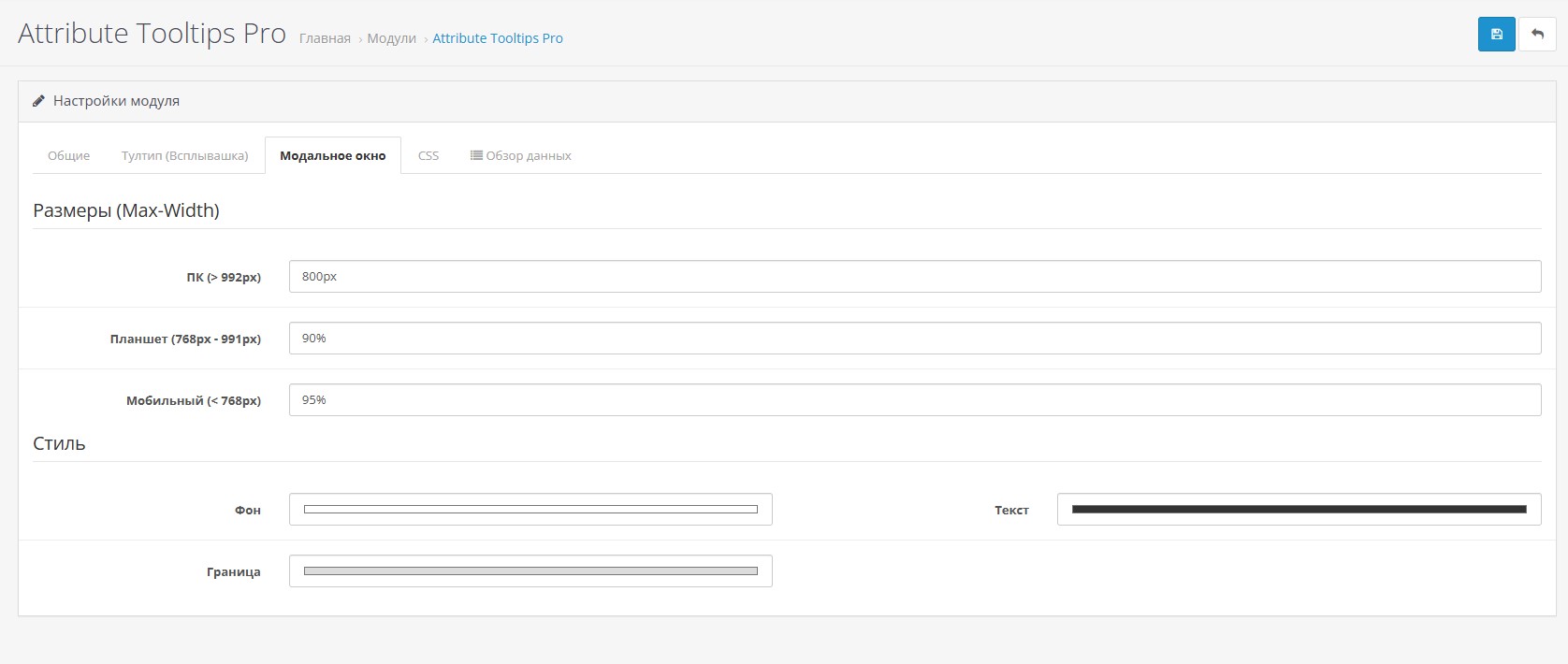Screen dimensions: 1568x664
Task: Open the Общие tab
Action: (x=68, y=155)
